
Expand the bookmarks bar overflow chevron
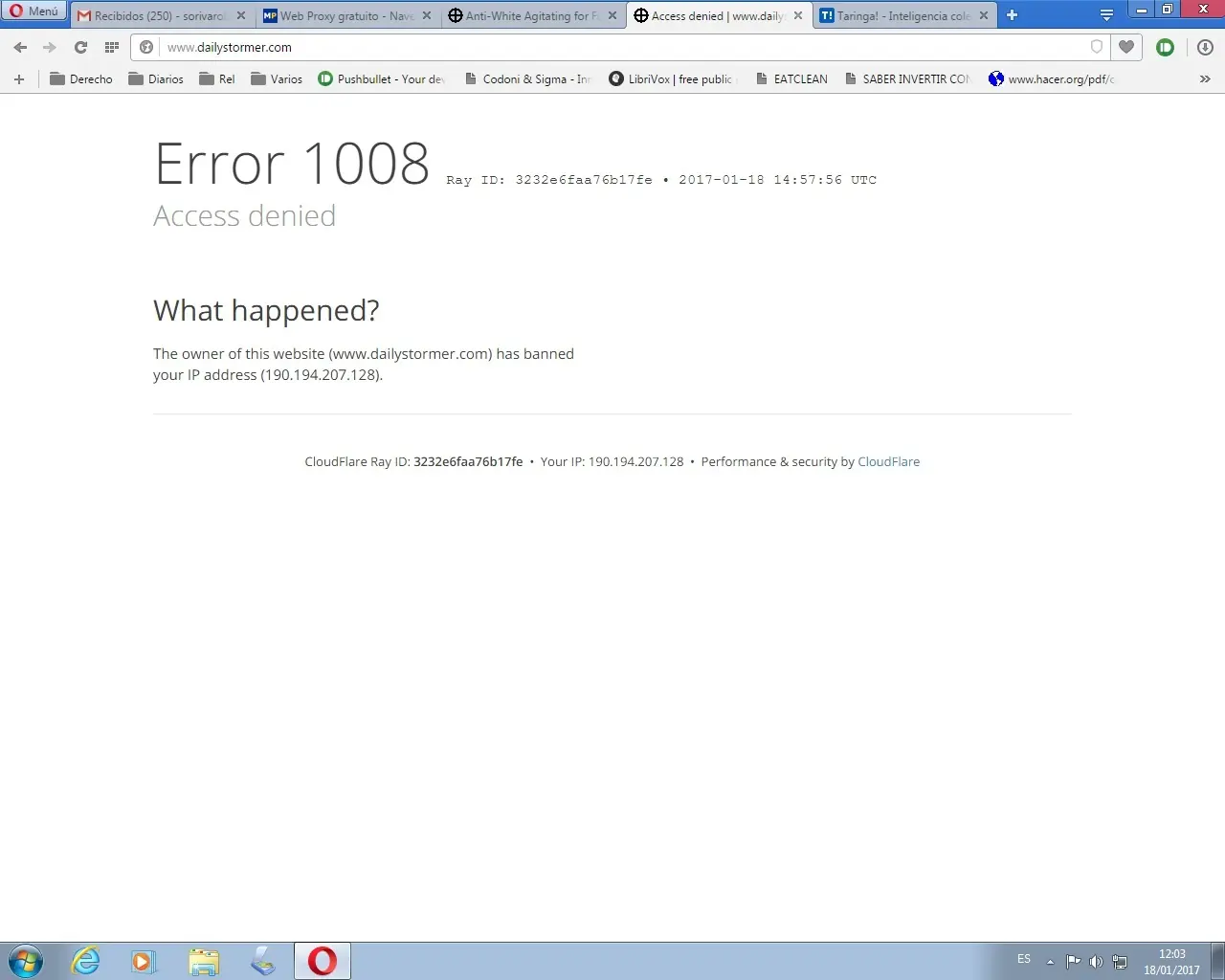[1205, 79]
